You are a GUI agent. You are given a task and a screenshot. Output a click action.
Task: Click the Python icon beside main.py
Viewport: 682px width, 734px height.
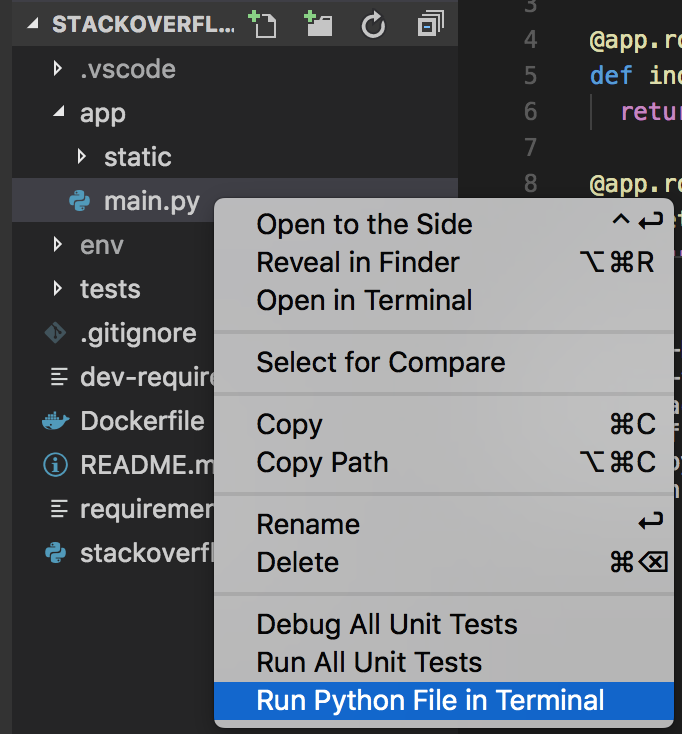(x=80, y=202)
